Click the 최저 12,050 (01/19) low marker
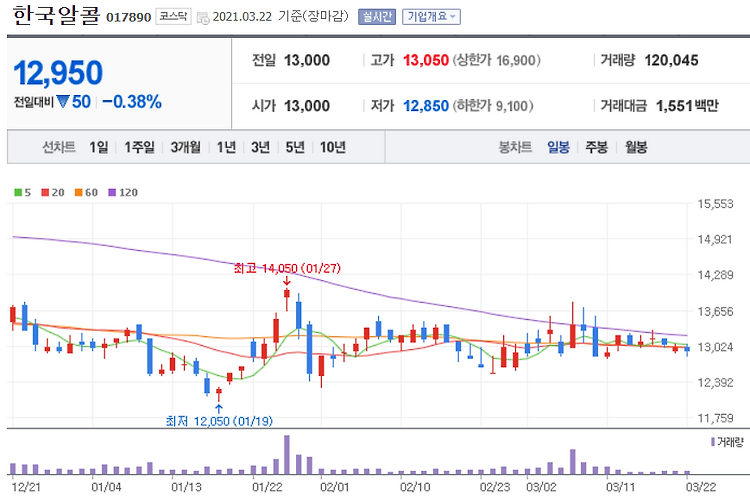750x501 pixels. [x=219, y=421]
